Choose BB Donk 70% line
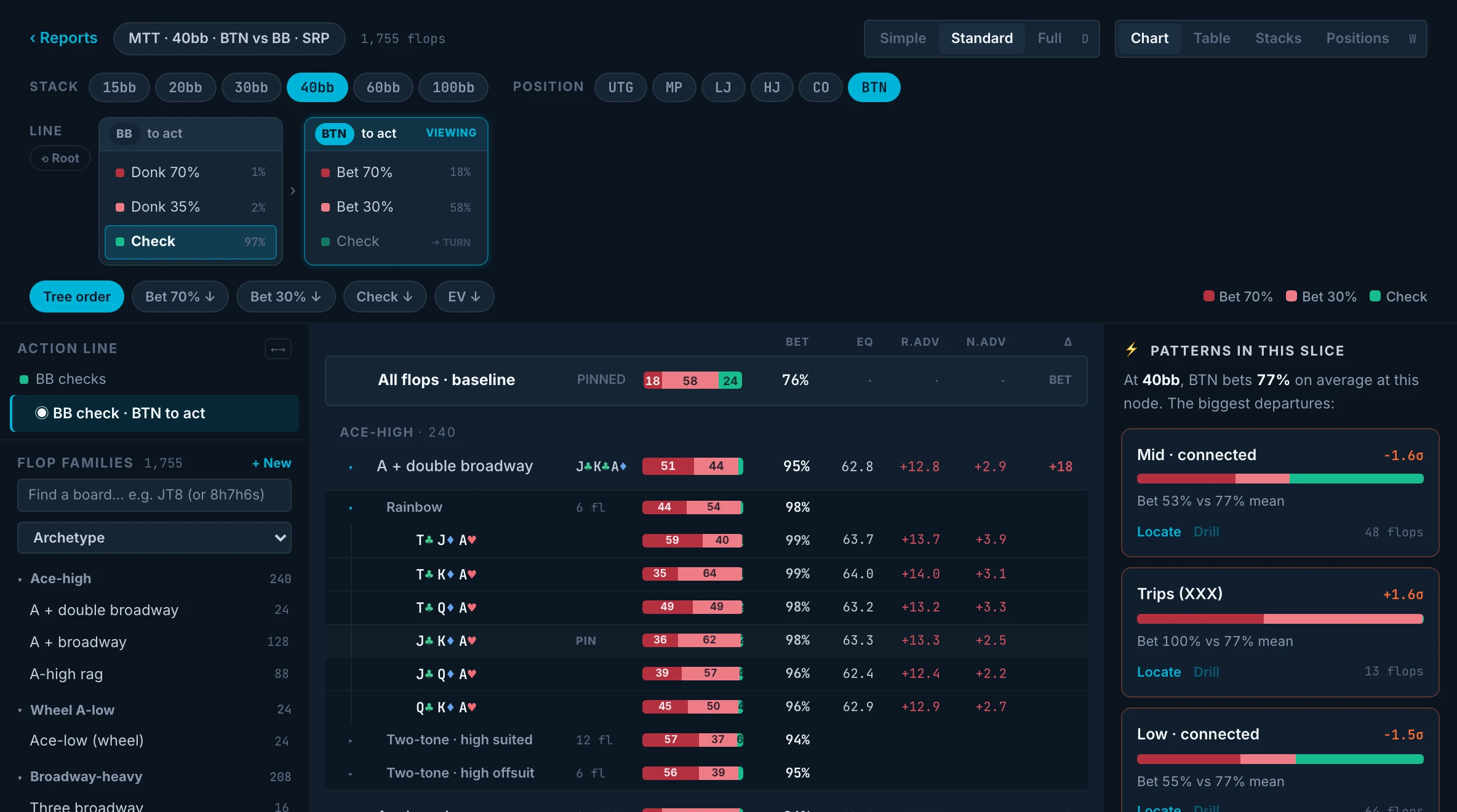This screenshot has height=812, width=1457. tap(191, 172)
